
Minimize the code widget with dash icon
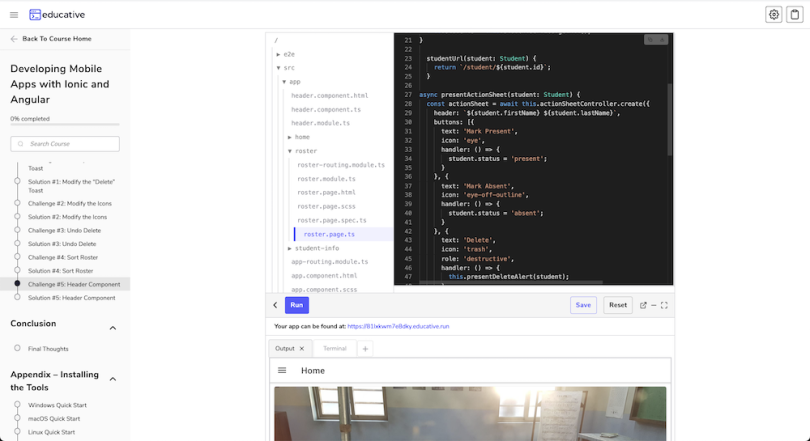[x=653, y=305]
